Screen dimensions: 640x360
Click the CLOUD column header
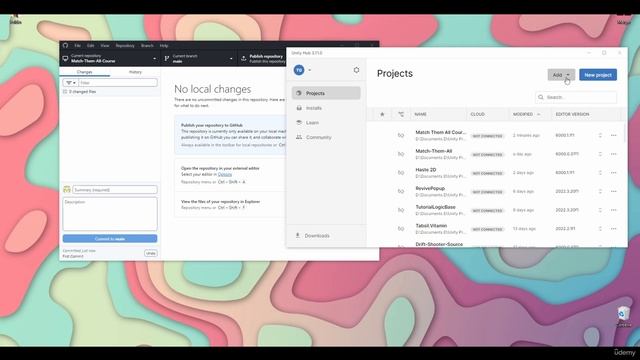[478, 114]
